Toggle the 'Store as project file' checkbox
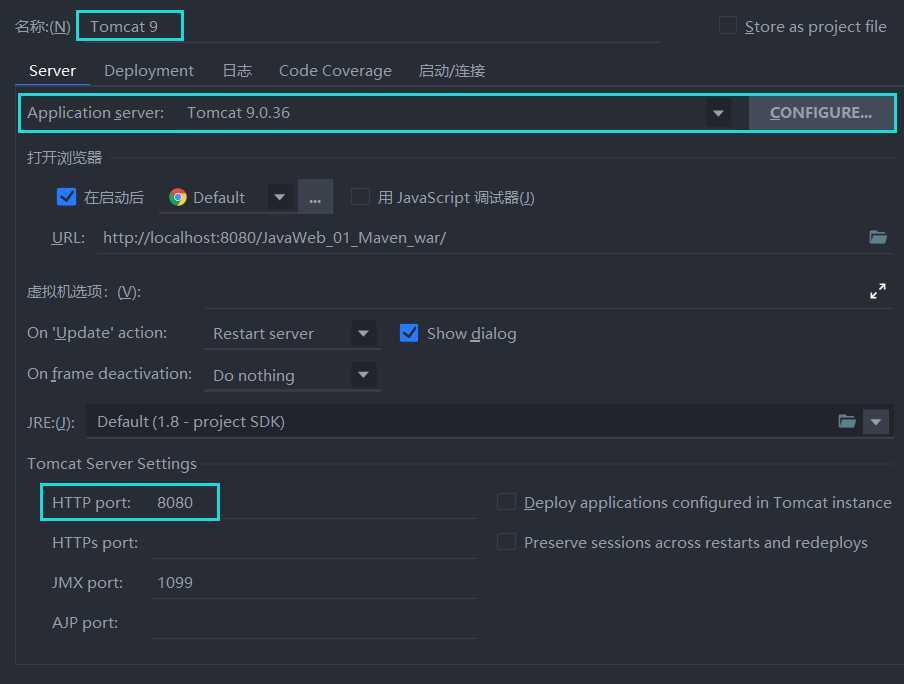The image size is (904, 684). point(728,26)
